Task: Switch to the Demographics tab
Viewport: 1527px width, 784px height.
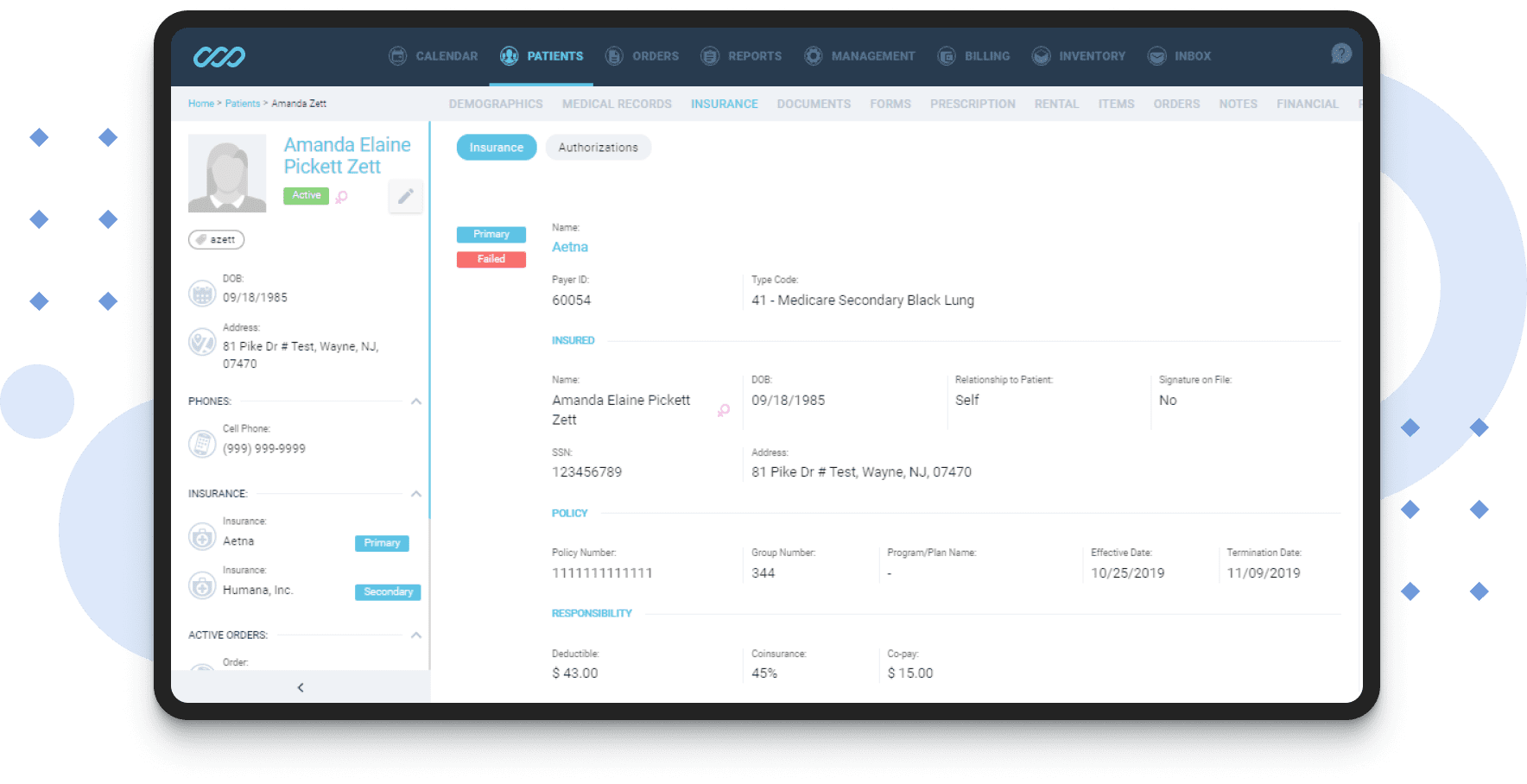Action: click(495, 104)
